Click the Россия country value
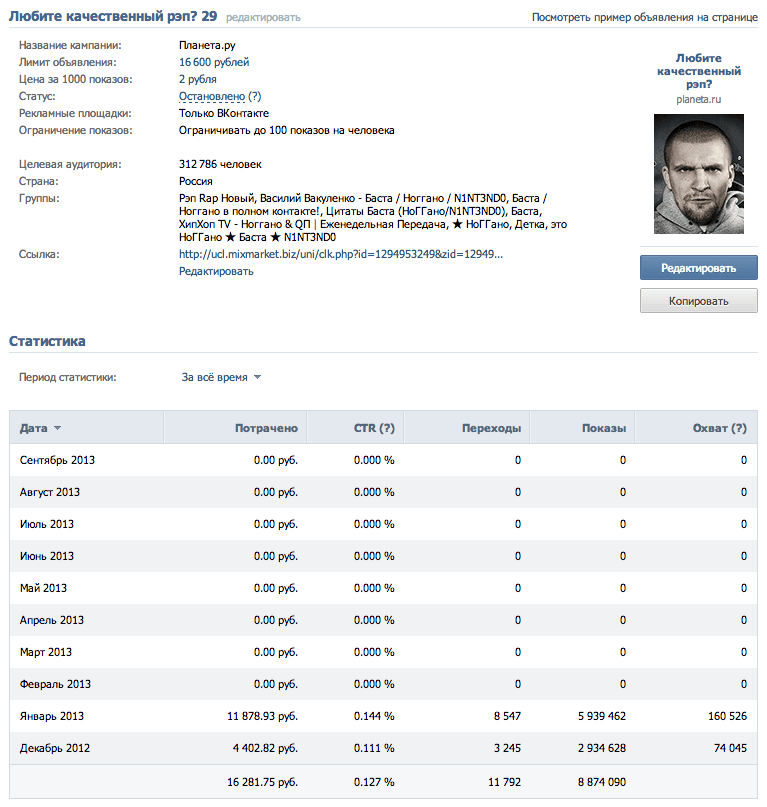The height and width of the screenshot is (807, 767). pyautogui.click(x=196, y=181)
